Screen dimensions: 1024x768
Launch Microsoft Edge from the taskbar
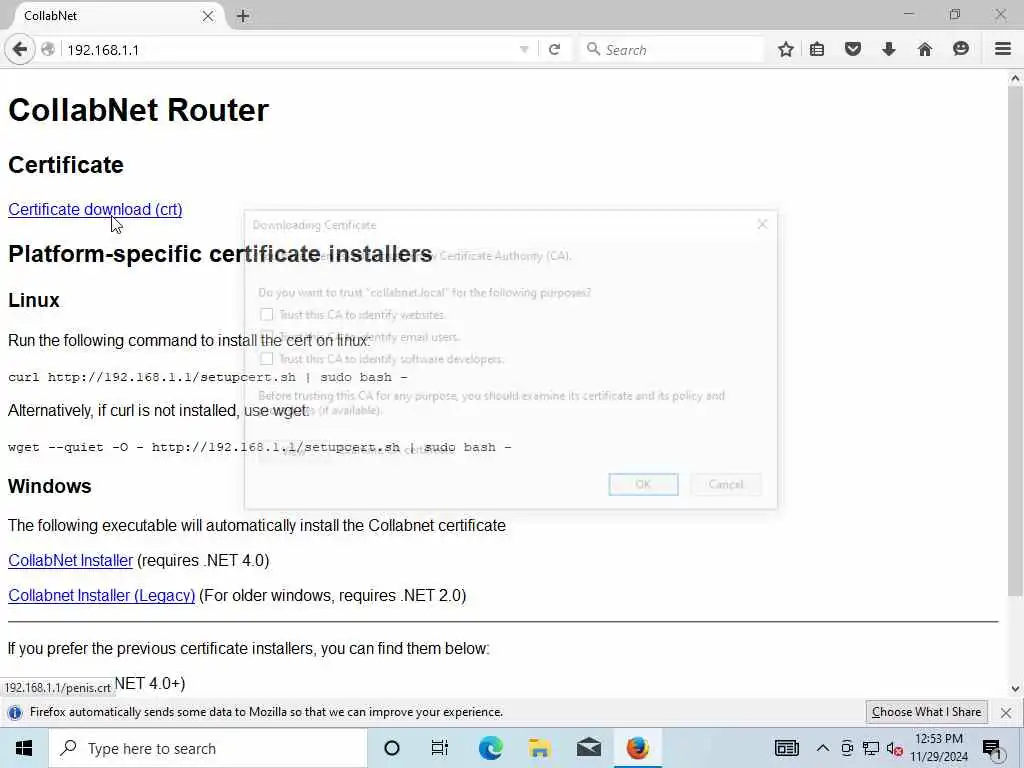(490, 748)
